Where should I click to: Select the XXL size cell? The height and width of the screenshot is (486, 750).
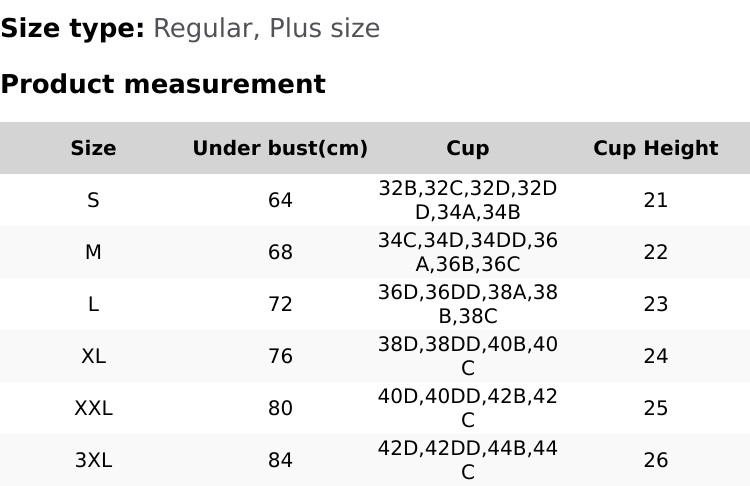click(x=93, y=408)
